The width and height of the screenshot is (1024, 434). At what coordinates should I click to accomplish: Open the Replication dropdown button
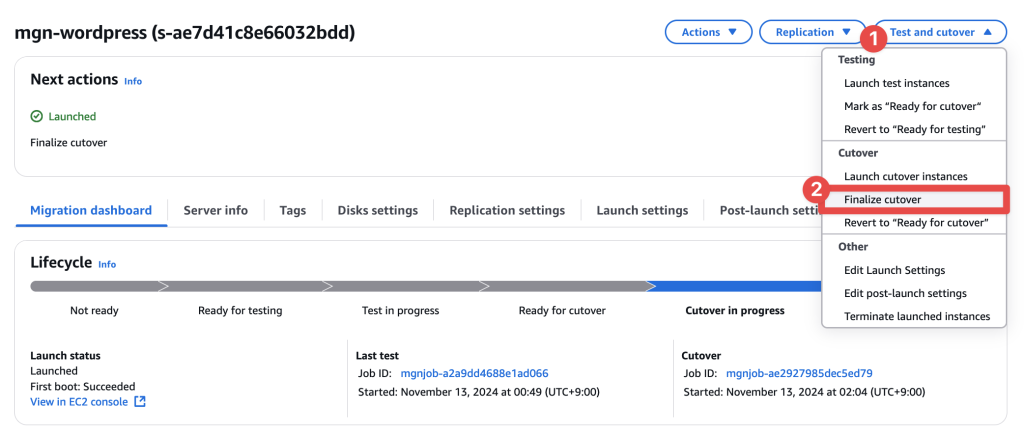pyautogui.click(x=812, y=32)
